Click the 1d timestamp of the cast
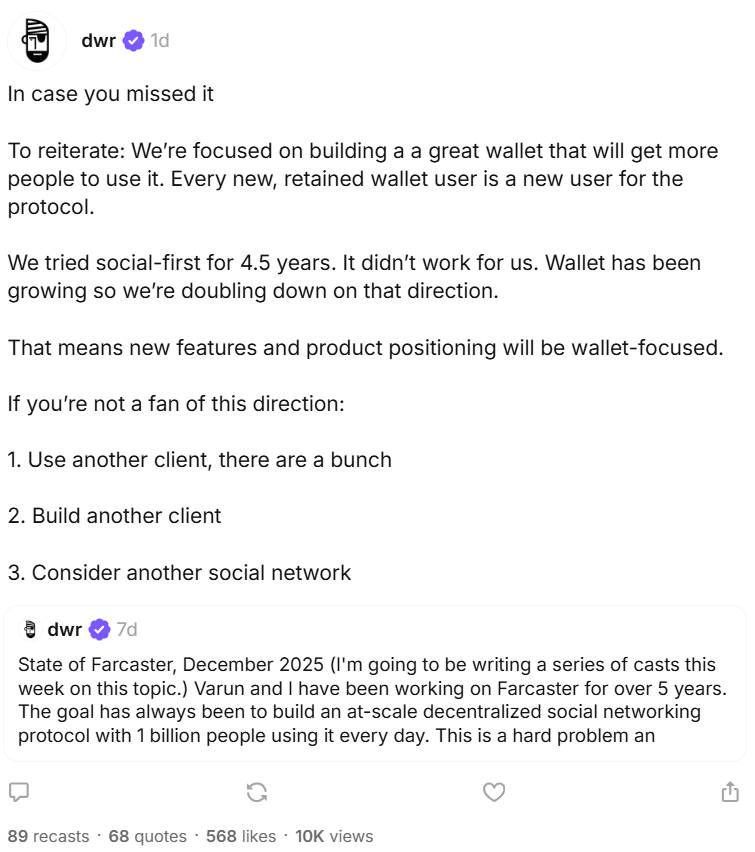Image resolution: width=755 pixels, height=852 pixels. (x=159, y=41)
